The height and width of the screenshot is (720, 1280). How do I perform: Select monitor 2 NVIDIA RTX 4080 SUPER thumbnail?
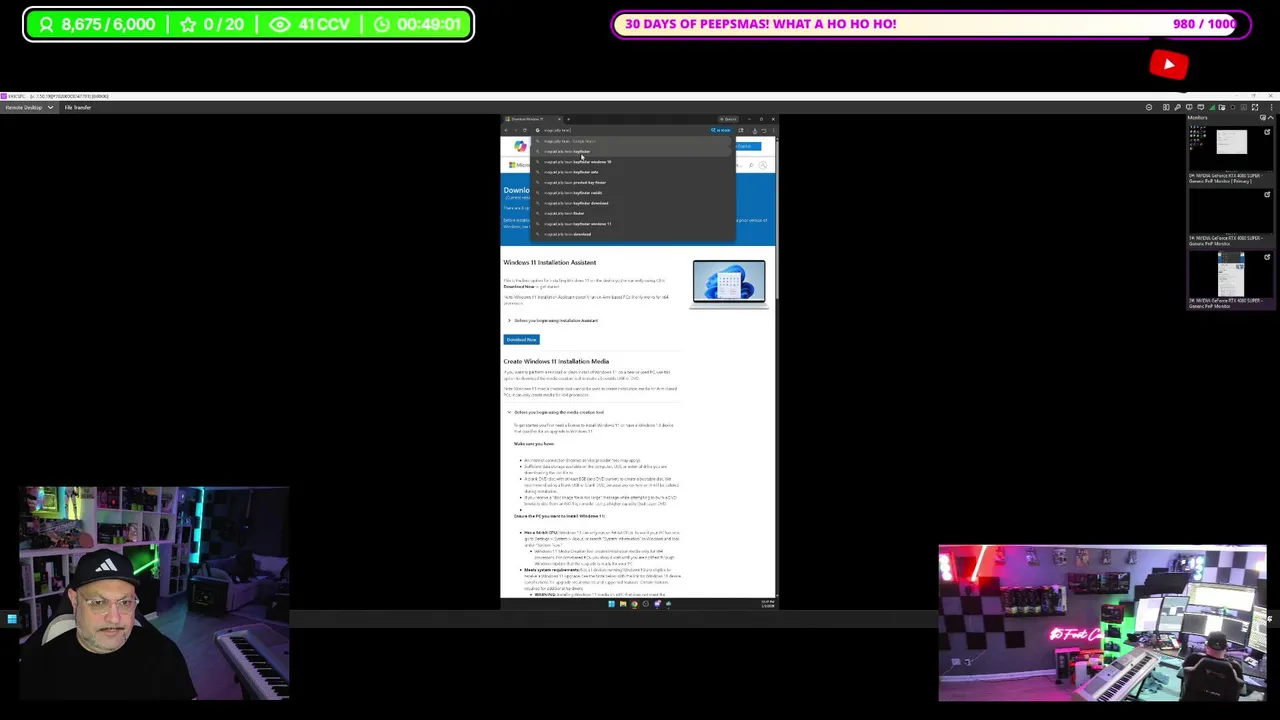pyautogui.click(x=1232, y=274)
